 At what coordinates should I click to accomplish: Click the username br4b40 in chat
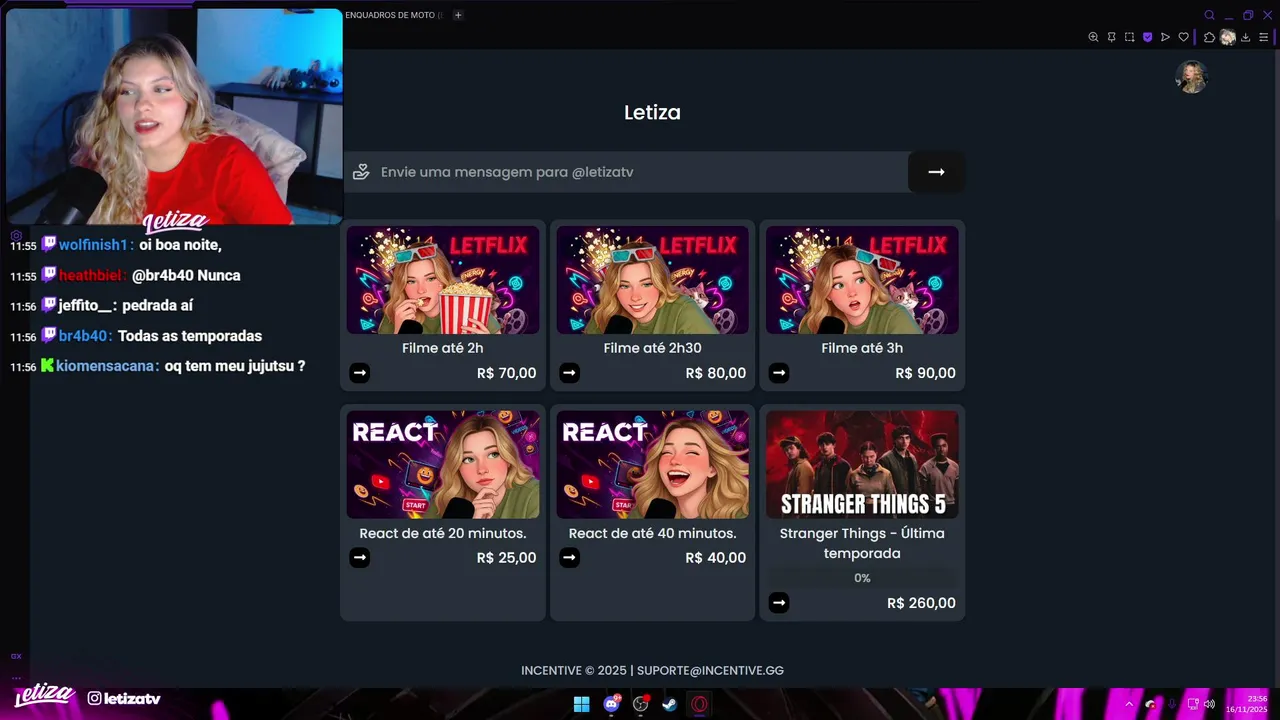pos(83,336)
